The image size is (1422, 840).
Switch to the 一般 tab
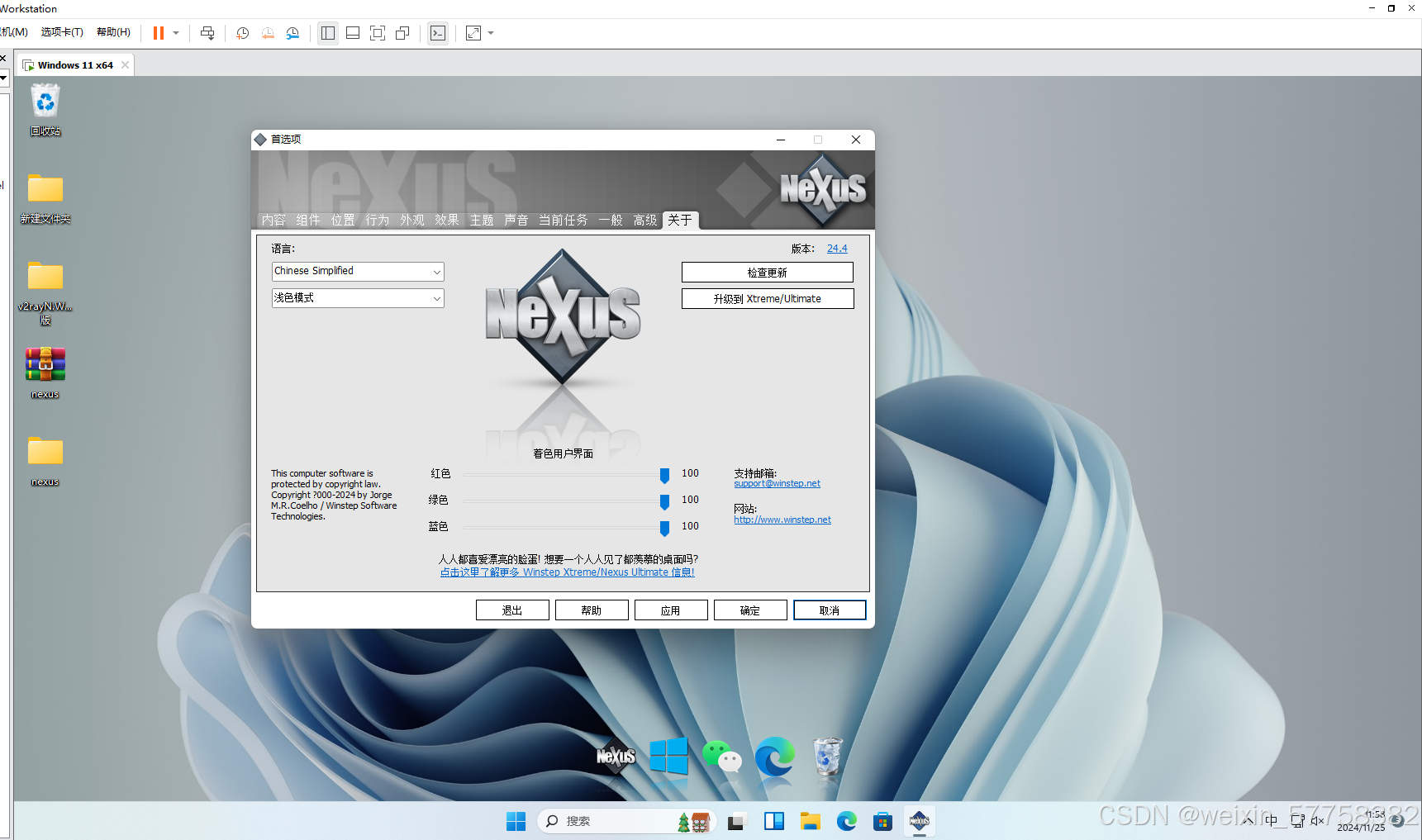(x=611, y=220)
